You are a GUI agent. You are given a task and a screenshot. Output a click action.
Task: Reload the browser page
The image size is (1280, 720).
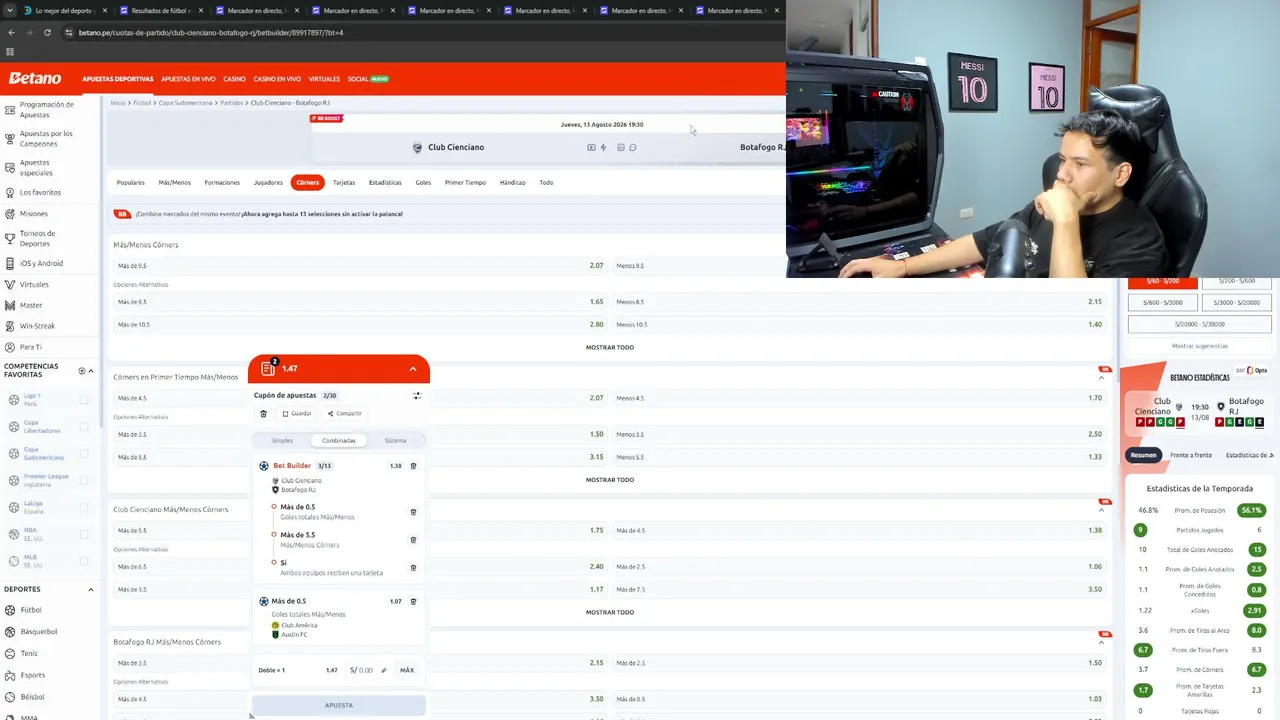(47, 32)
